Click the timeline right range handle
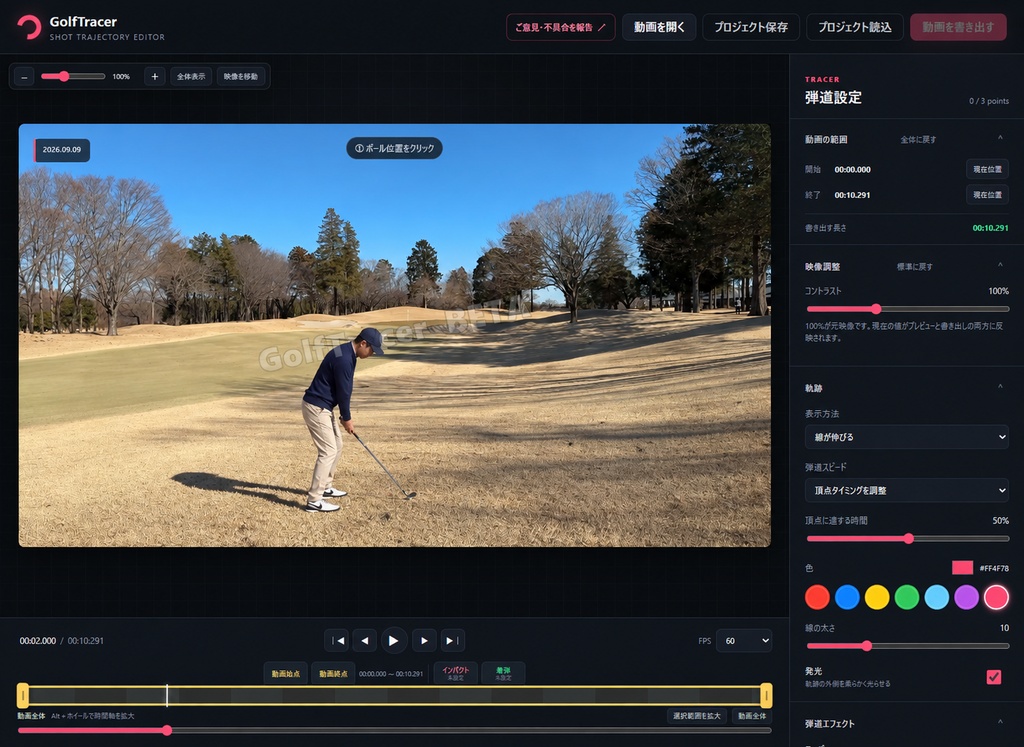 (766, 695)
